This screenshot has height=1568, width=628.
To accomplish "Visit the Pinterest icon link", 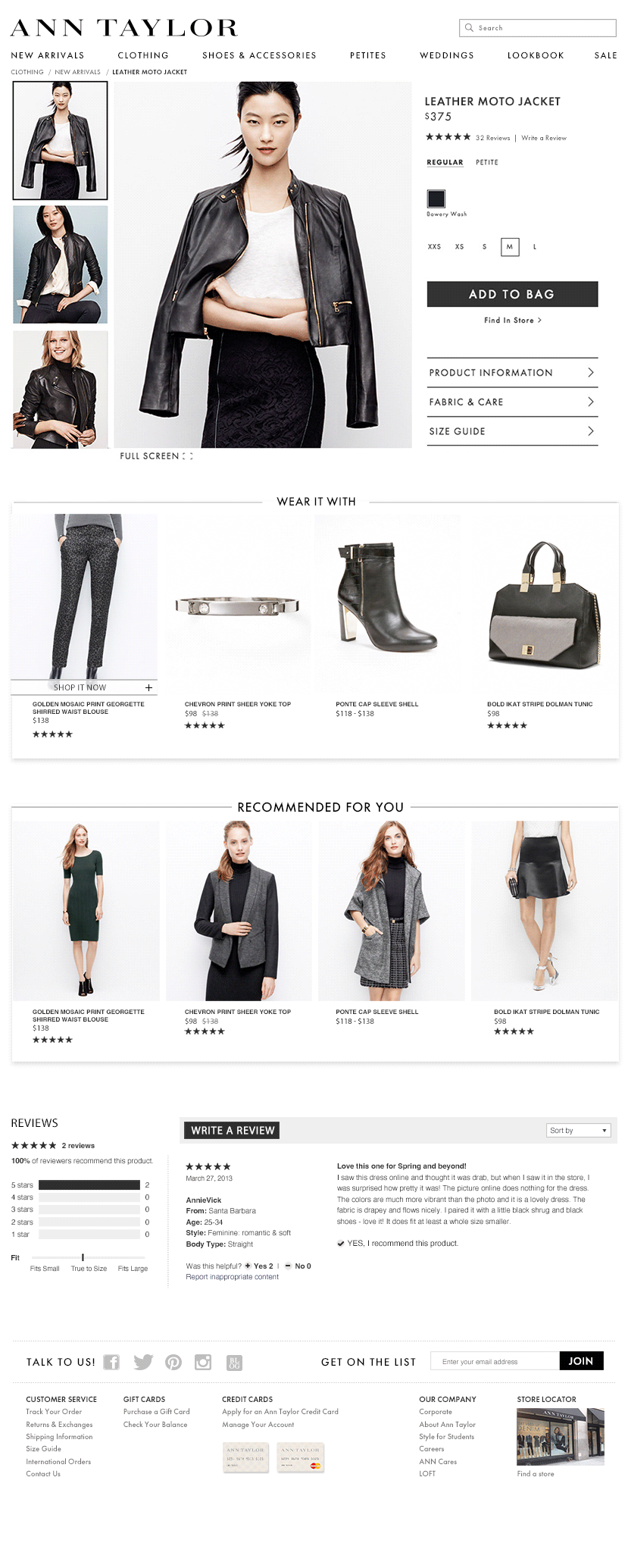I will (173, 1362).
